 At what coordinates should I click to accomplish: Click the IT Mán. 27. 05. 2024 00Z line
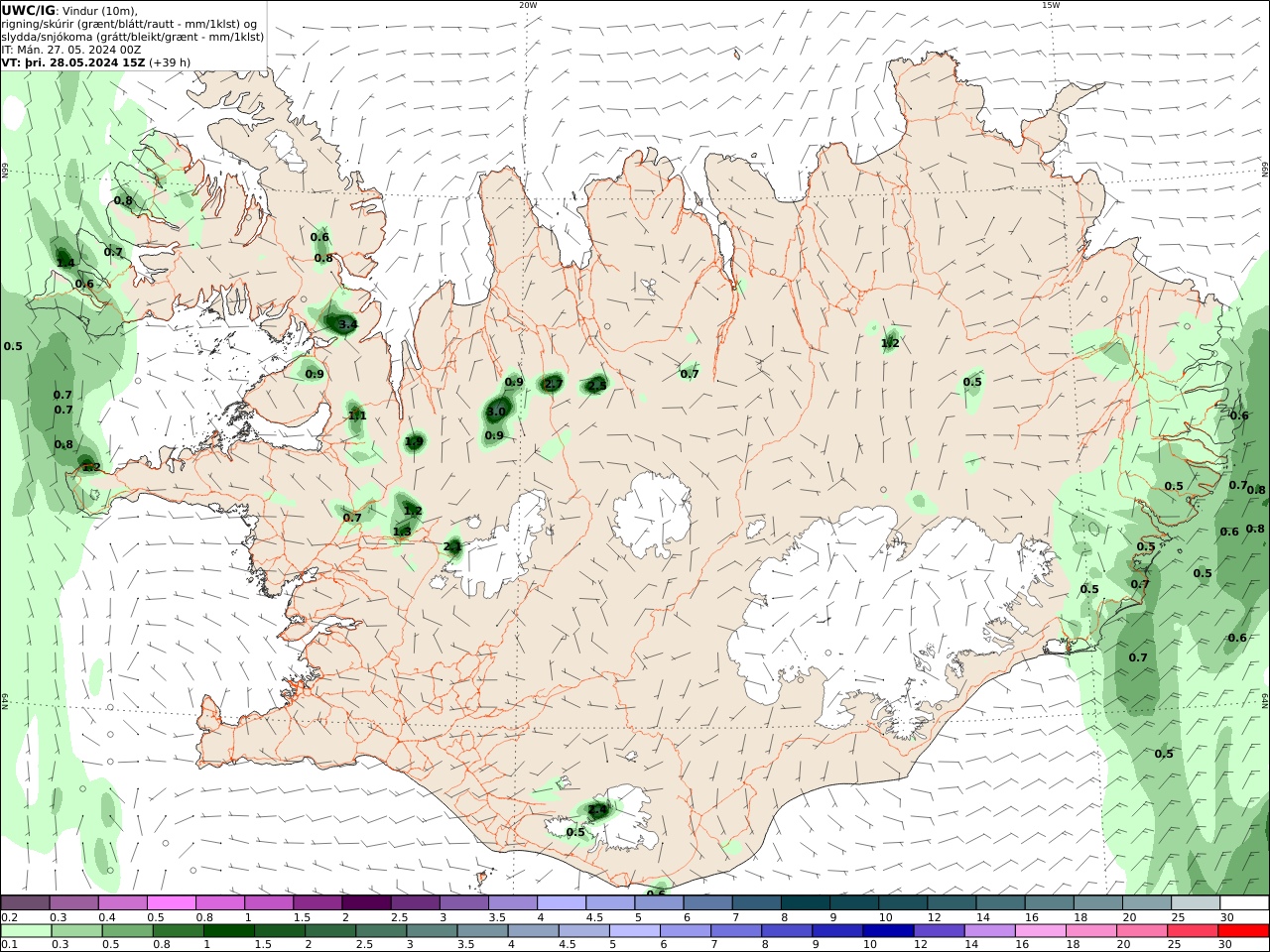72,49
